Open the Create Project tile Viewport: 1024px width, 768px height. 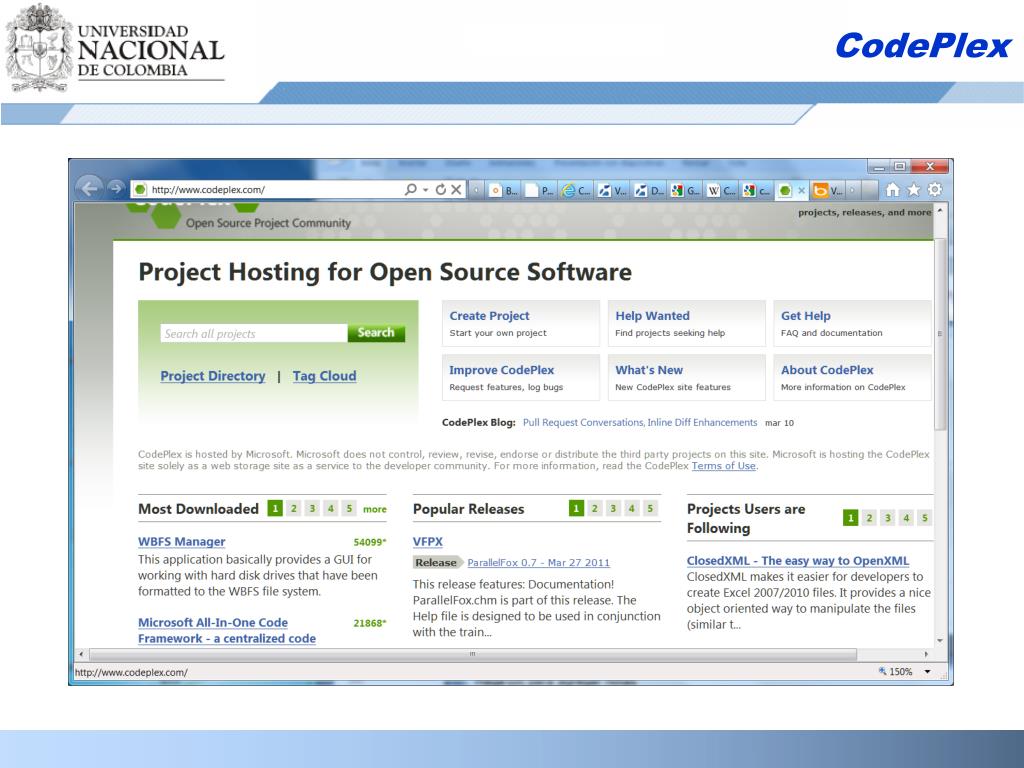pyautogui.click(x=520, y=323)
